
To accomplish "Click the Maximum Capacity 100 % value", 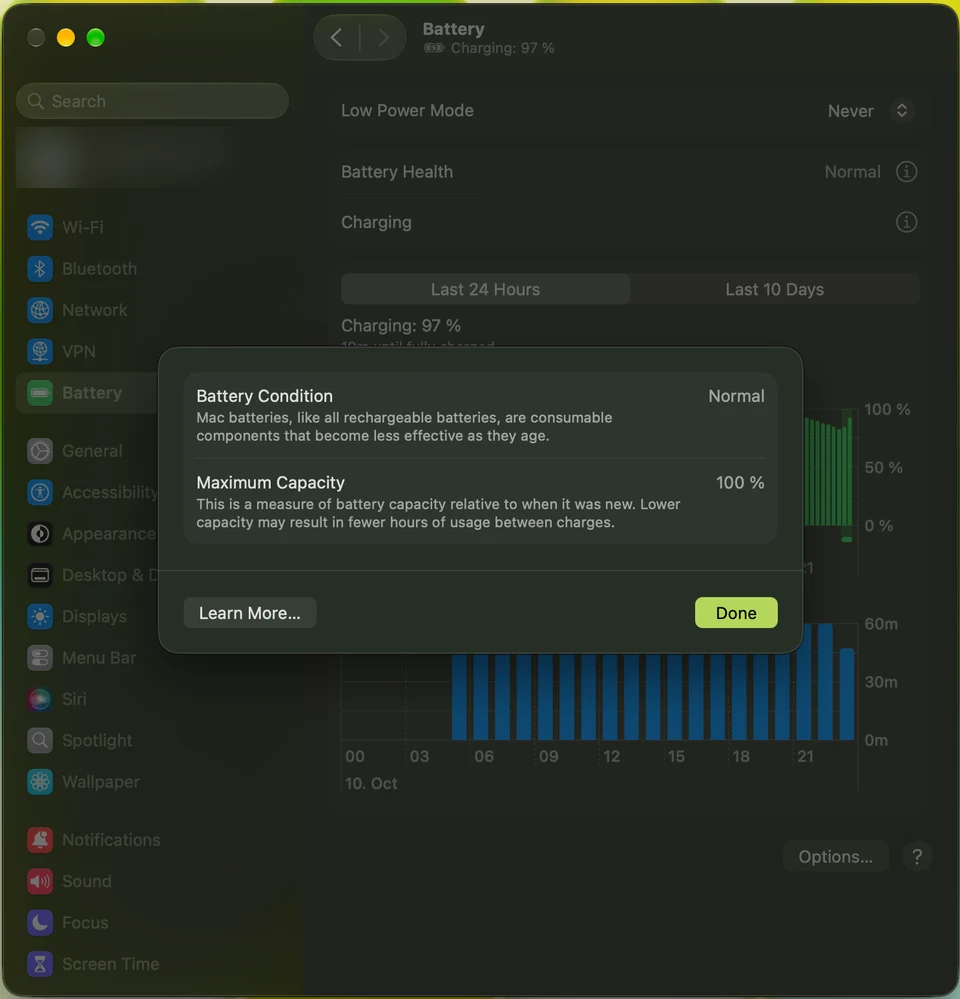I will (740, 482).
